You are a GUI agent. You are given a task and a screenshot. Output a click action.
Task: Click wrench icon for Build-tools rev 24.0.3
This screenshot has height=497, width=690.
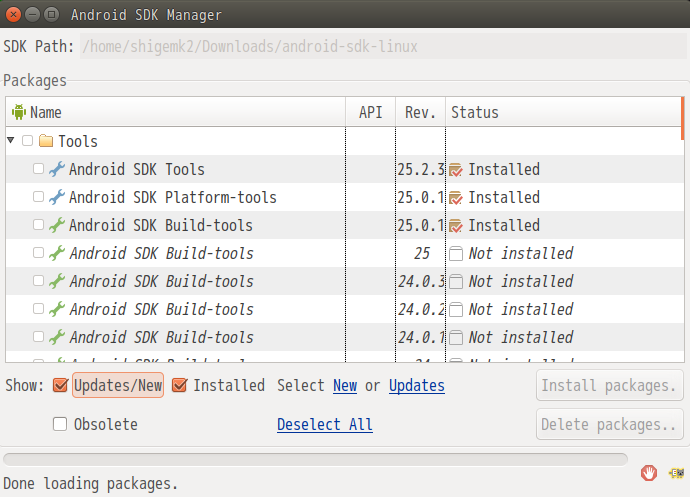[57, 281]
